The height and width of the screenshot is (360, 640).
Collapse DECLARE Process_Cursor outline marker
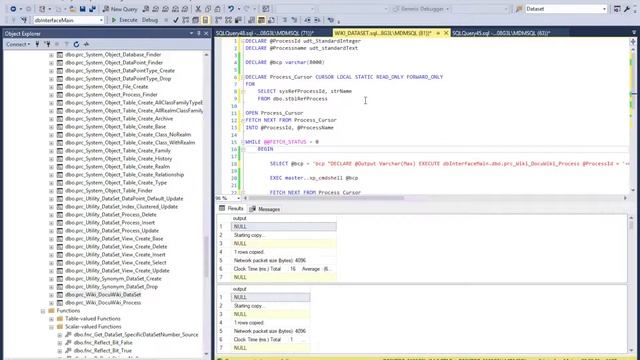tap(242, 77)
